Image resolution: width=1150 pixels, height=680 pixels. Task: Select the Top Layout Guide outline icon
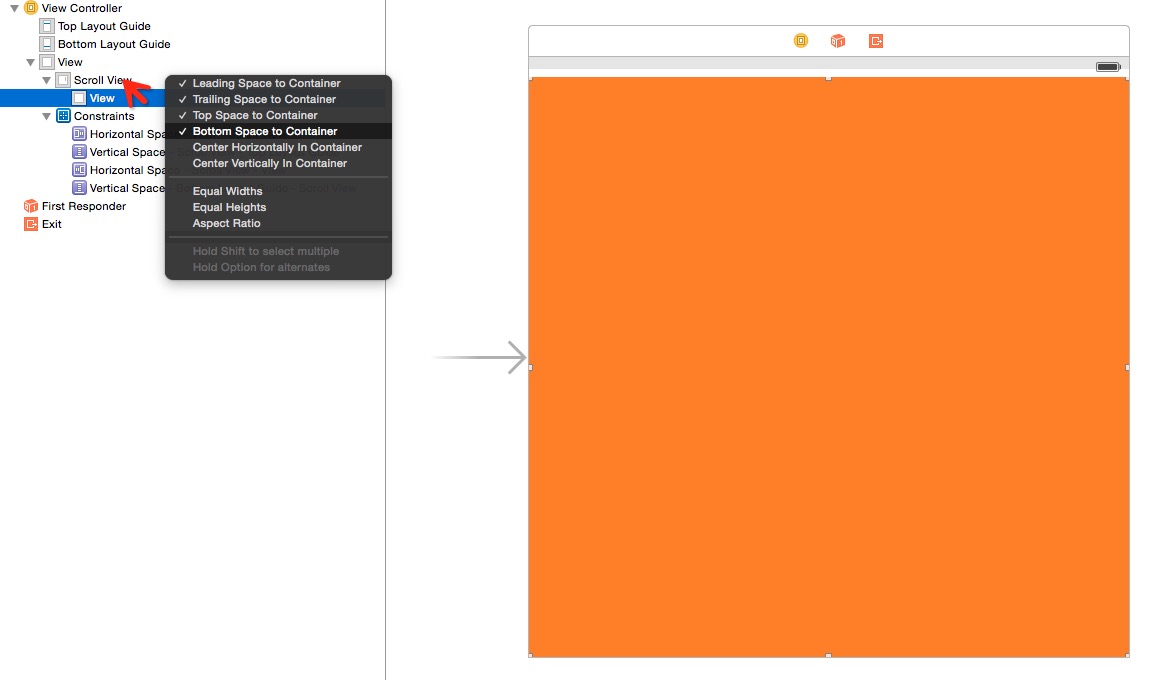(47, 26)
